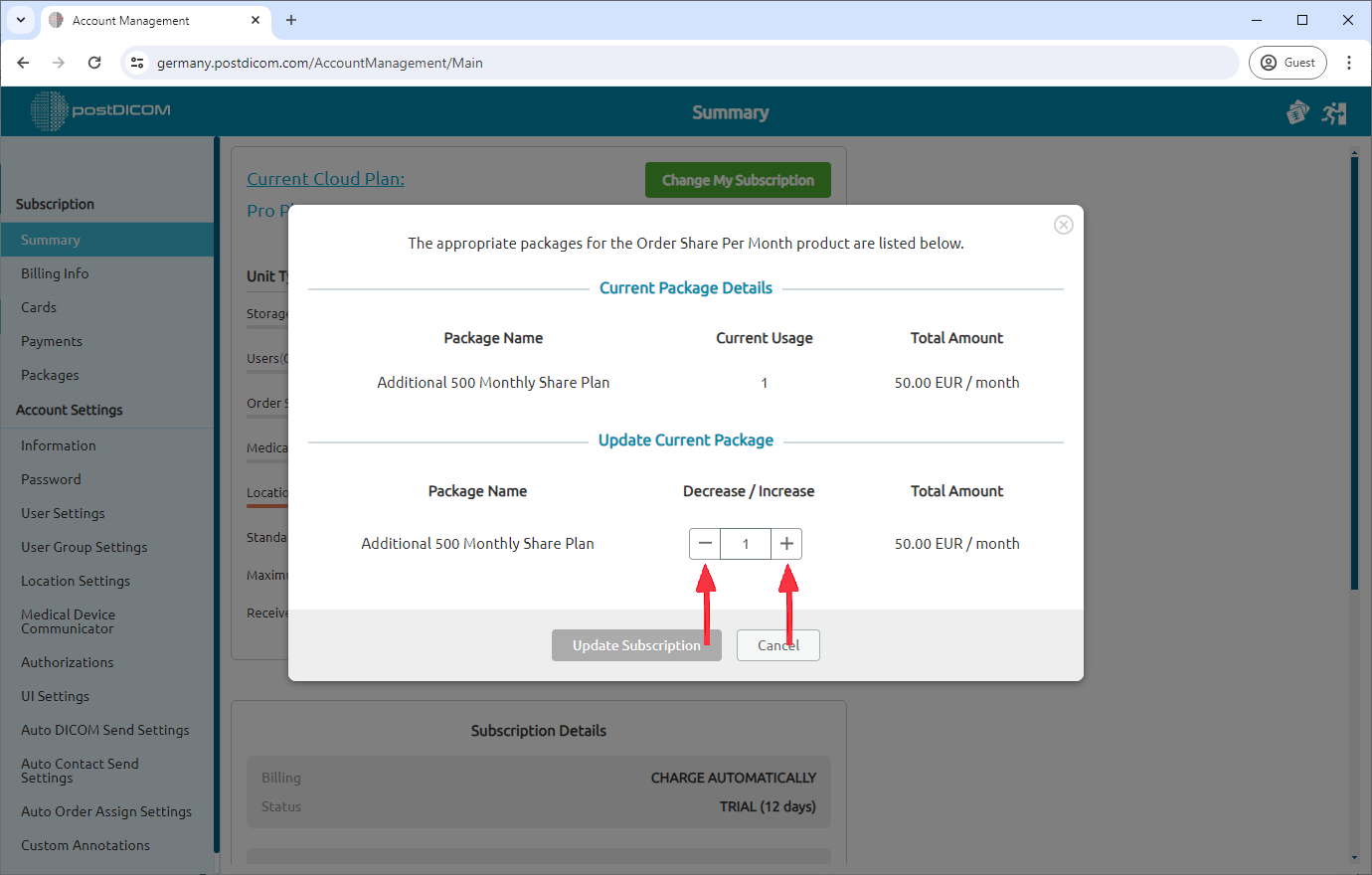
Task: Reload the page
Action: click(94, 62)
